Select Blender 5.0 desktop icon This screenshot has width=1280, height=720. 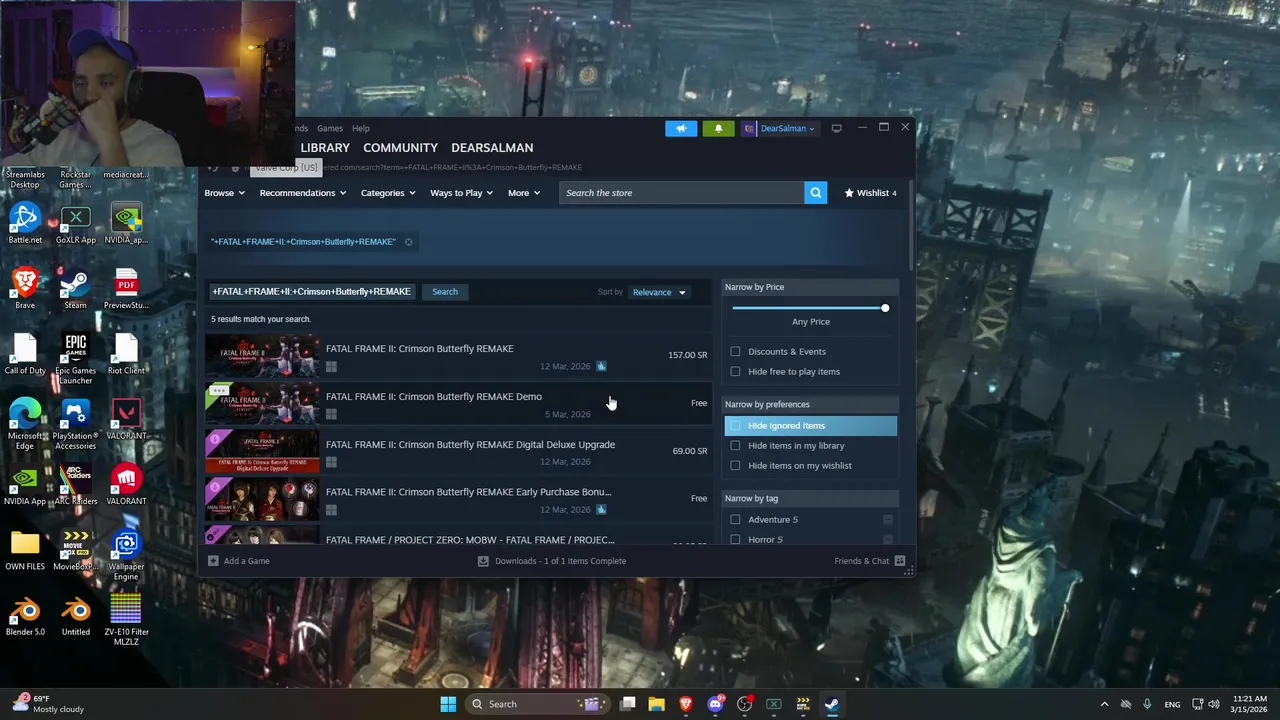(25, 614)
